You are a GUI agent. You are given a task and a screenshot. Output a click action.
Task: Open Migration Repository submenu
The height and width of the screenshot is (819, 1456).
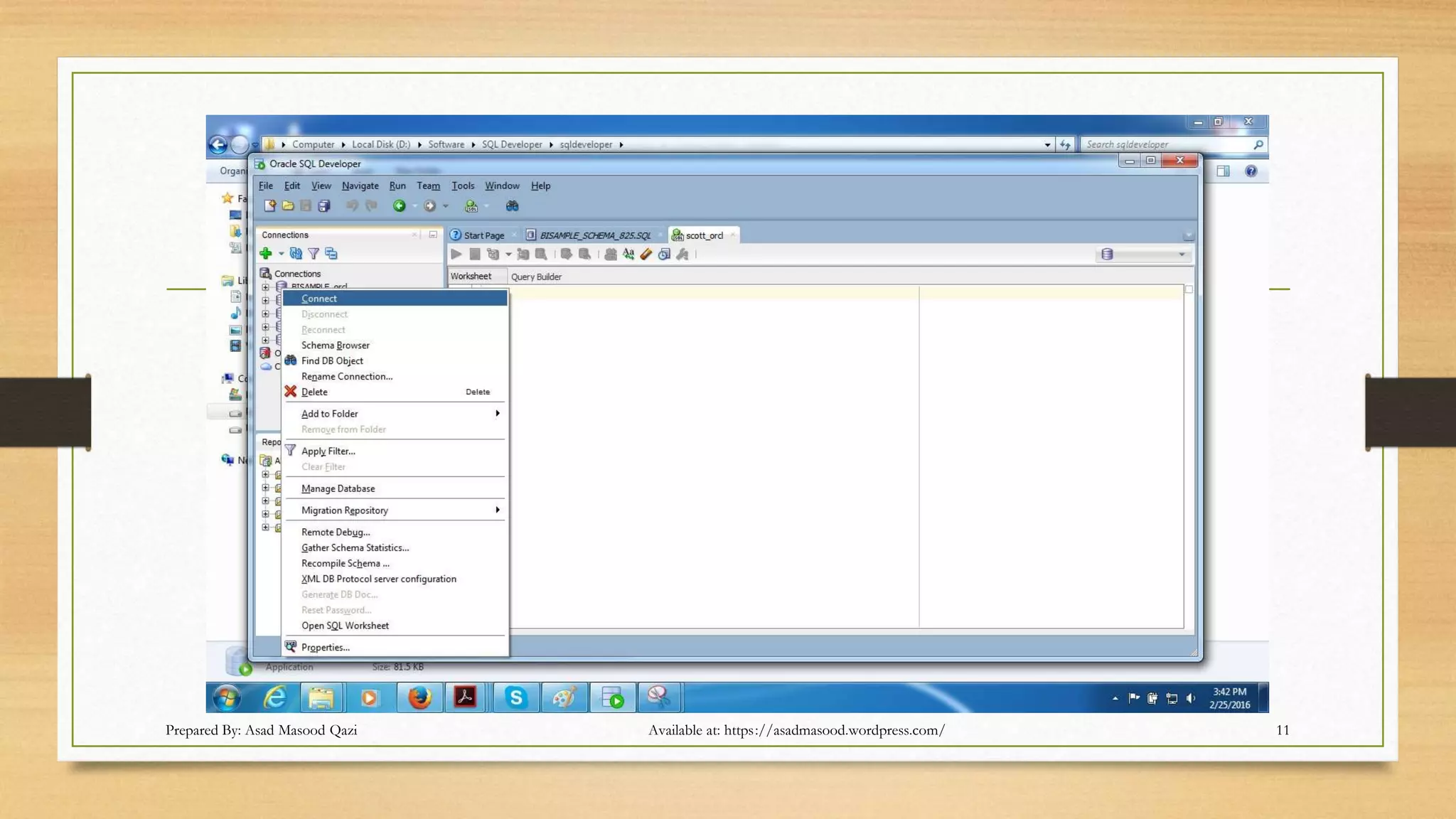click(x=395, y=510)
